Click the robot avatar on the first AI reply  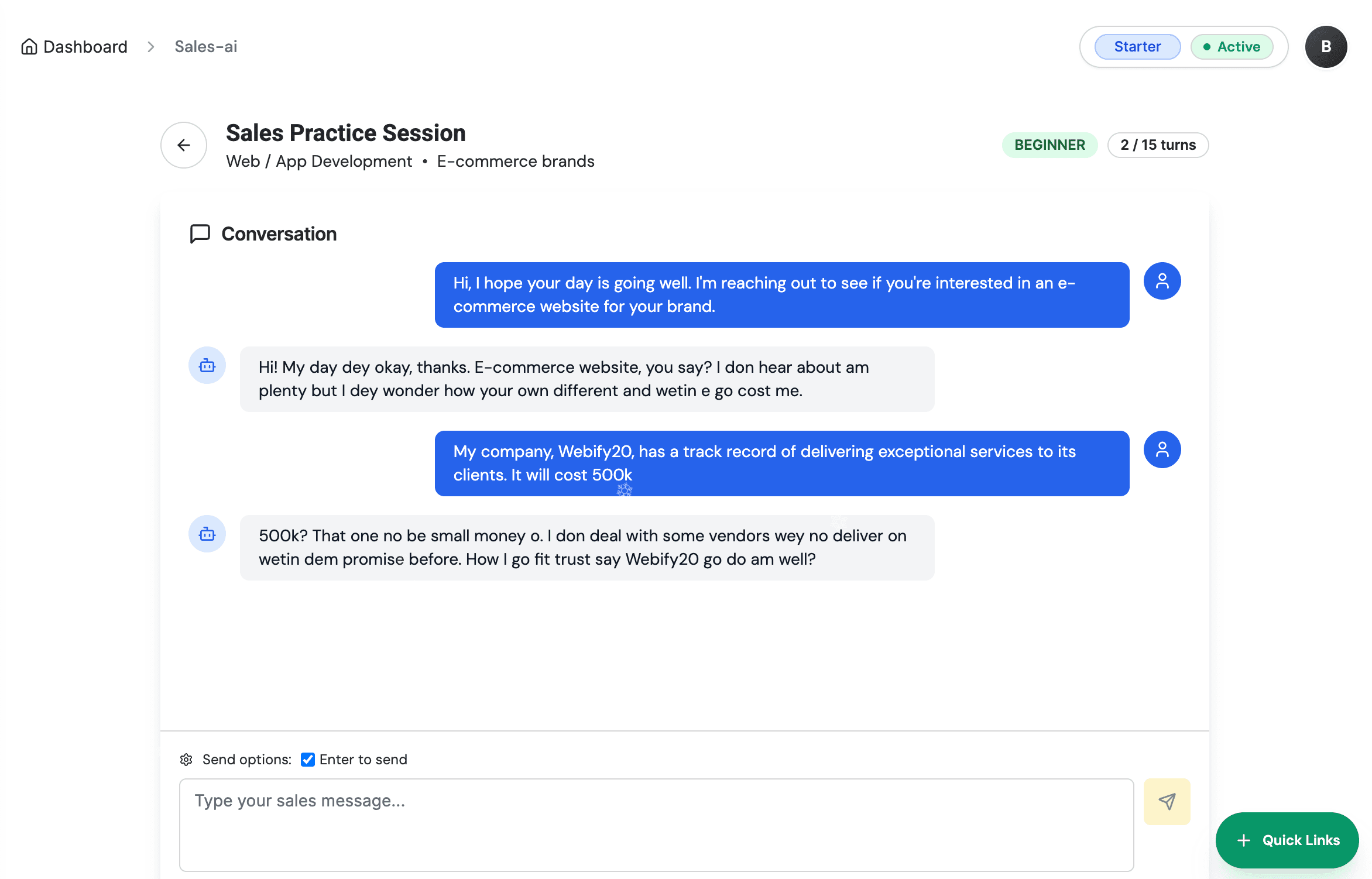pyautogui.click(x=207, y=365)
